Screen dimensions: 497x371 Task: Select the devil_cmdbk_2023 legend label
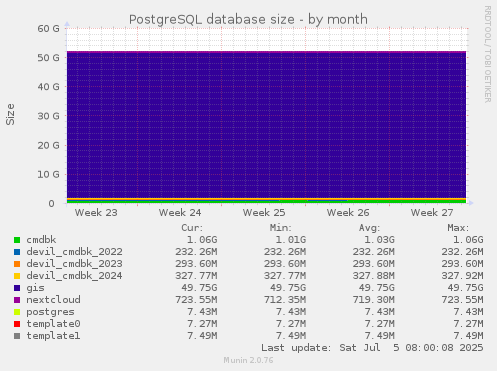[x=74, y=264]
